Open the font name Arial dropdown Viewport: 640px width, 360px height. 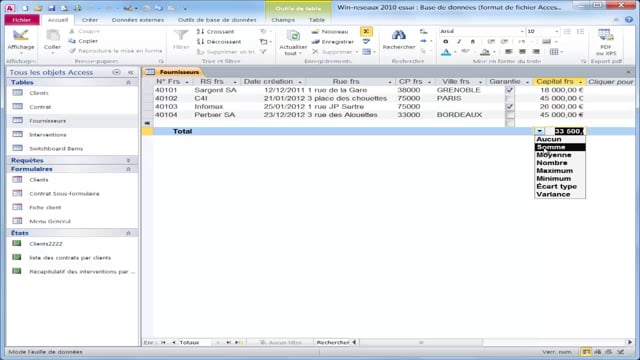[x=522, y=31]
